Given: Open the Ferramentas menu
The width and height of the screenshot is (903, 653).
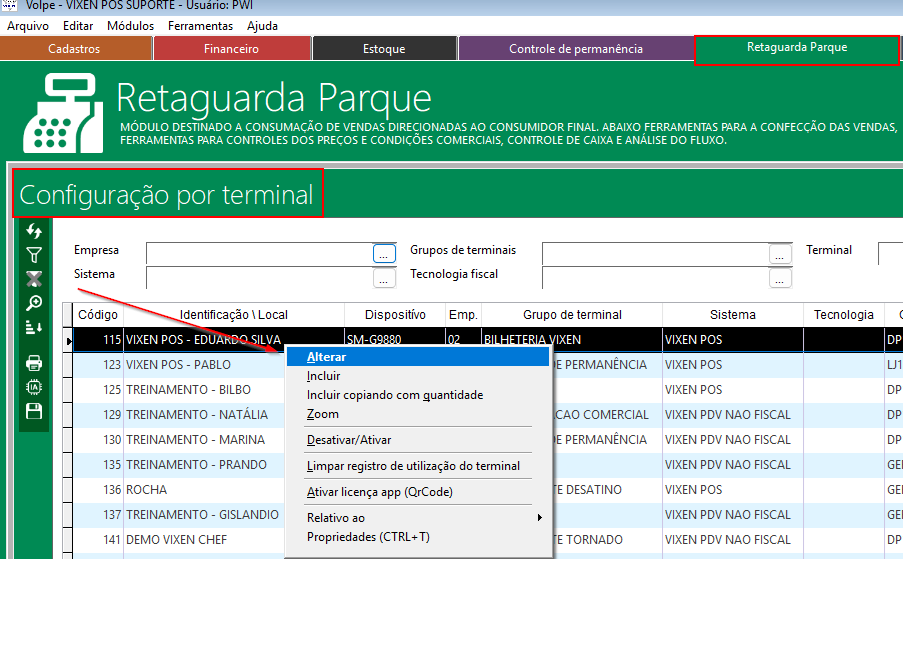Looking at the screenshot, I should click(200, 26).
